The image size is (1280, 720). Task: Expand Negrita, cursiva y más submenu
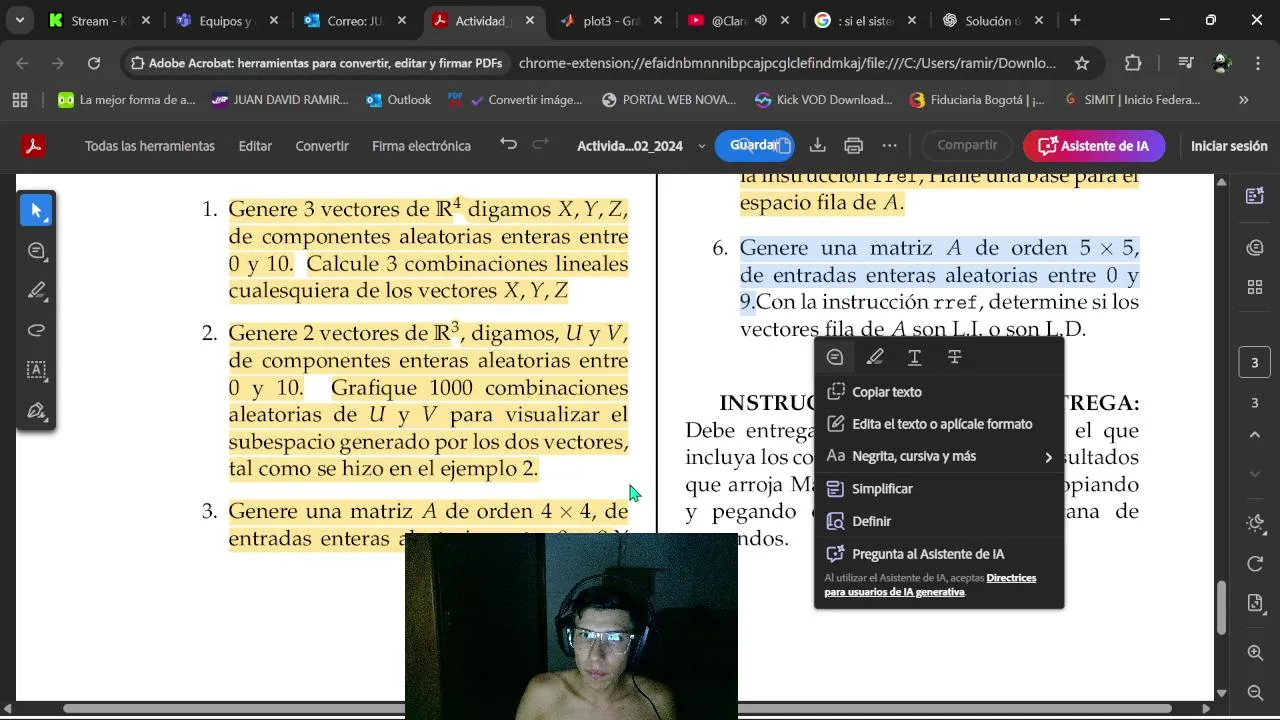click(x=1048, y=457)
